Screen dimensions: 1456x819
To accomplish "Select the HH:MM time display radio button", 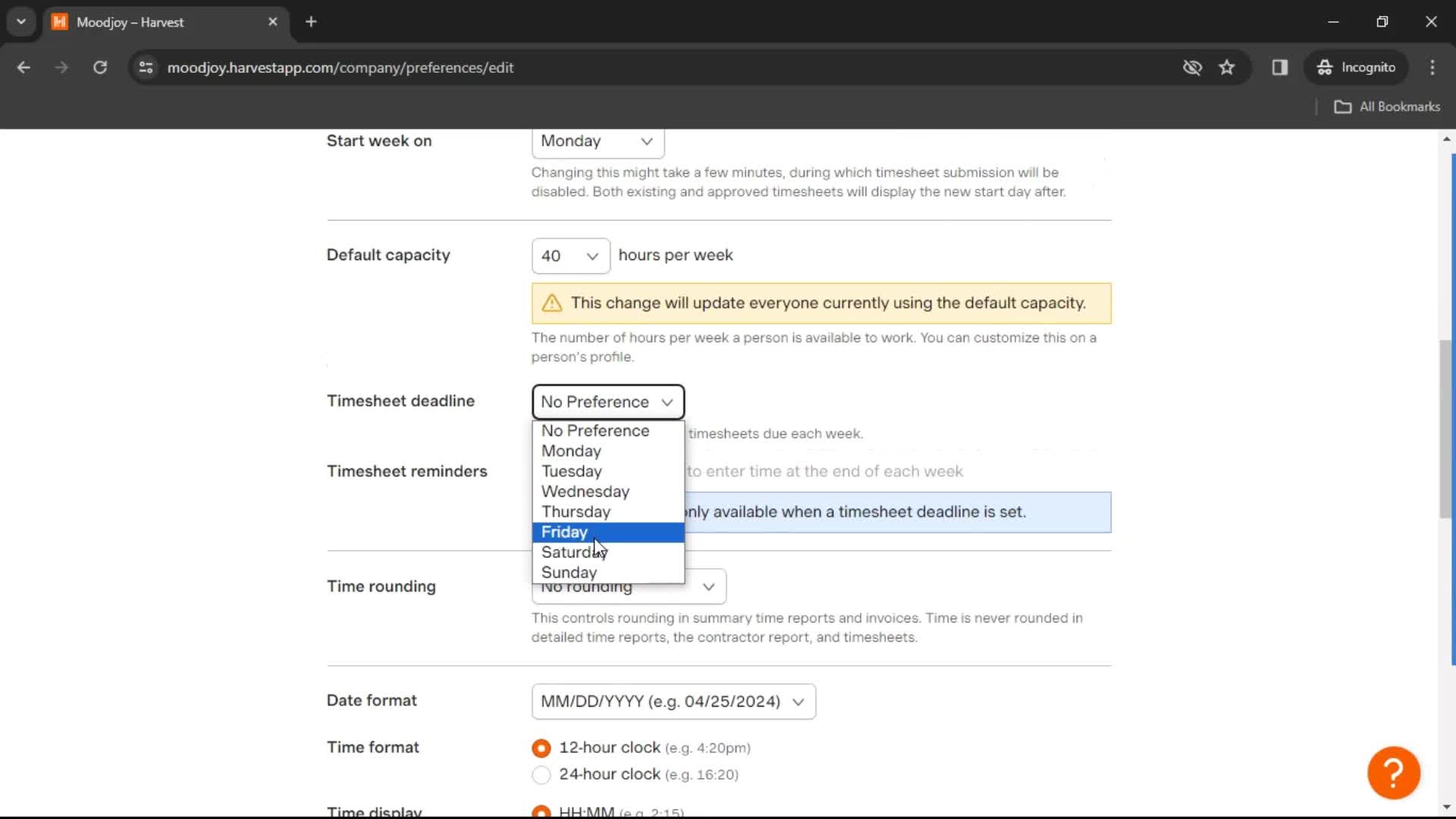I will click(x=541, y=812).
